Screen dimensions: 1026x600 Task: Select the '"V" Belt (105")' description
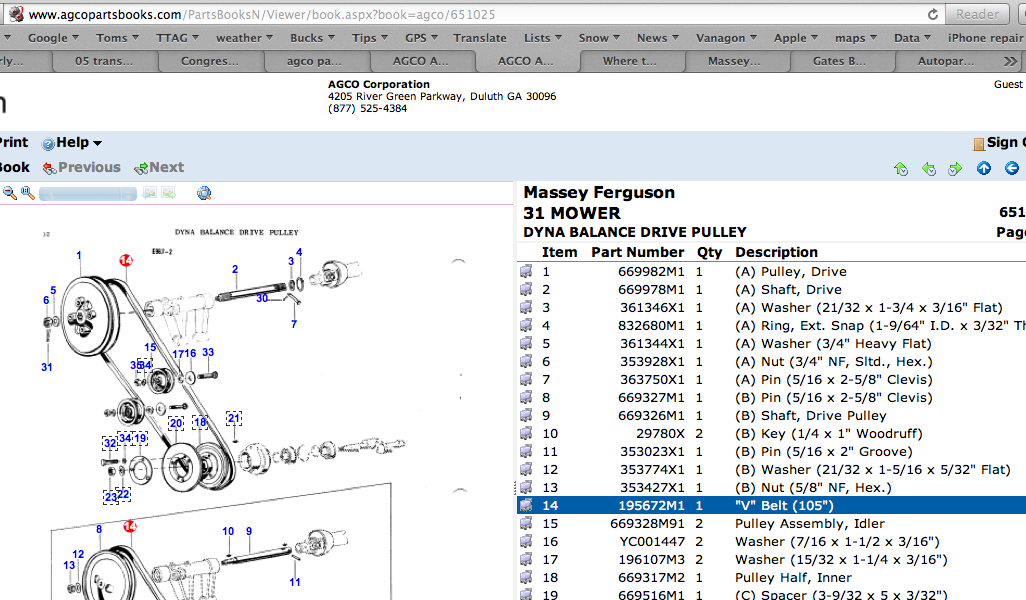point(785,505)
